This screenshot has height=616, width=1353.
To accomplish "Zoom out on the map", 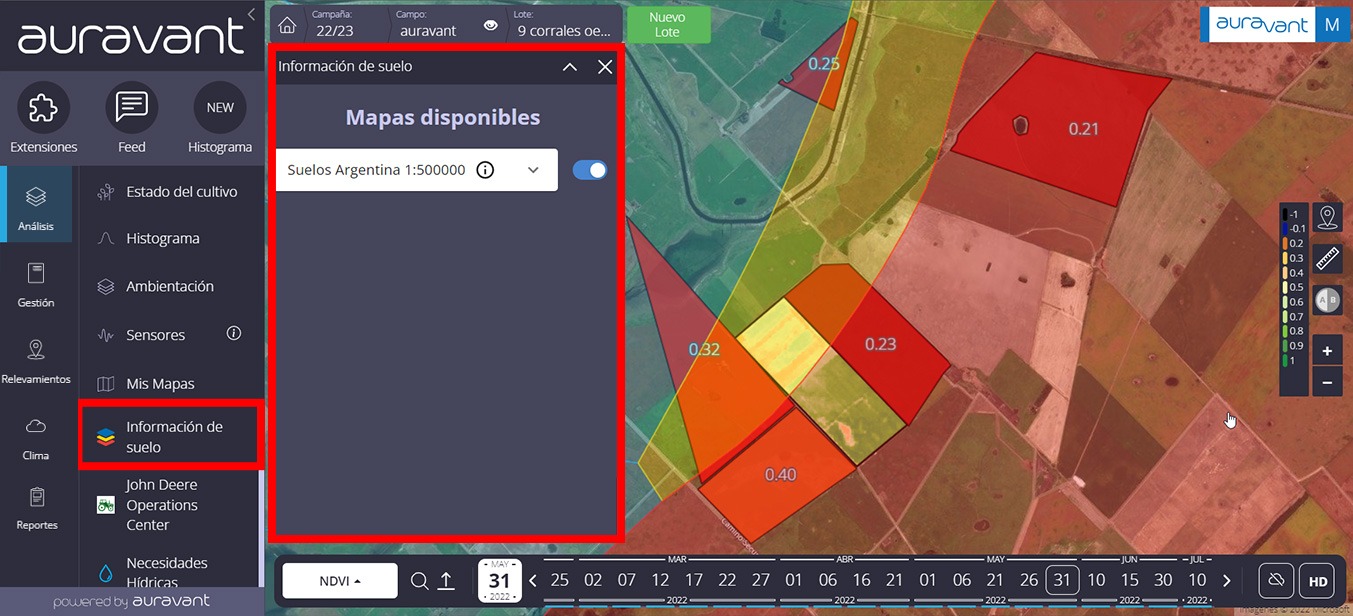I will pyautogui.click(x=1327, y=382).
